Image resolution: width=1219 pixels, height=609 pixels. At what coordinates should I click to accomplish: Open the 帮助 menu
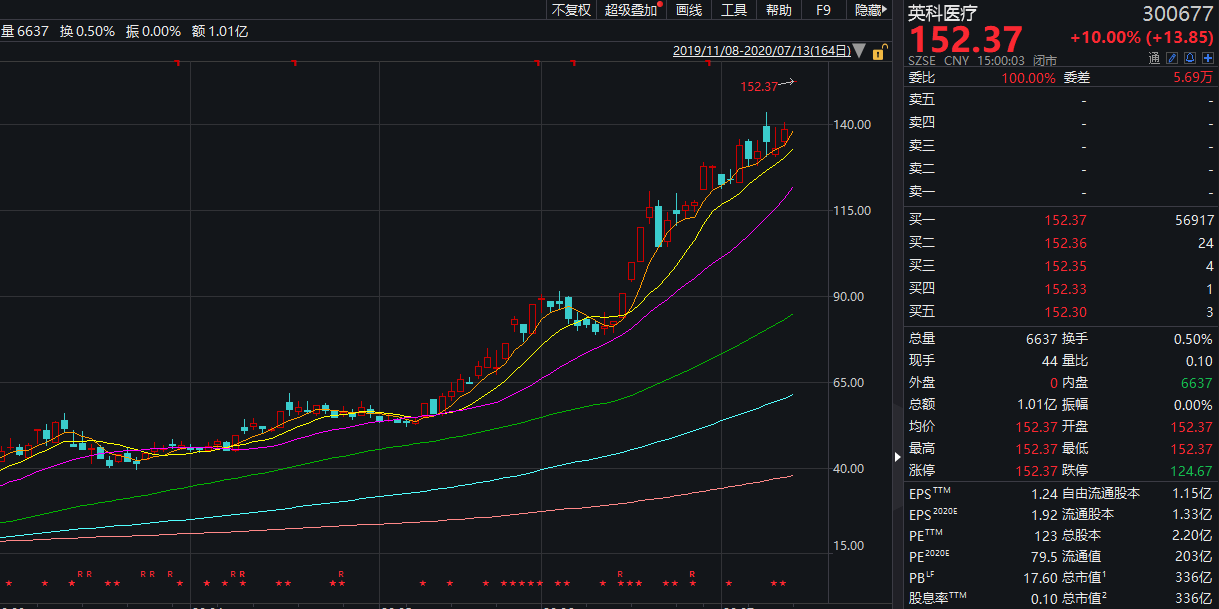tap(778, 10)
